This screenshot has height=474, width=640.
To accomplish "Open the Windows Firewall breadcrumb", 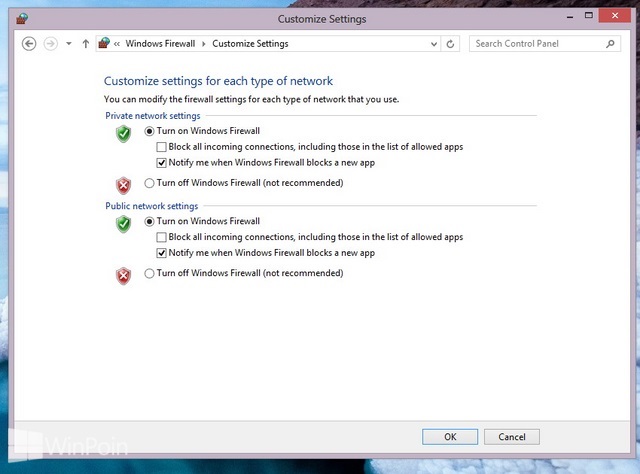I will (160, 44).
